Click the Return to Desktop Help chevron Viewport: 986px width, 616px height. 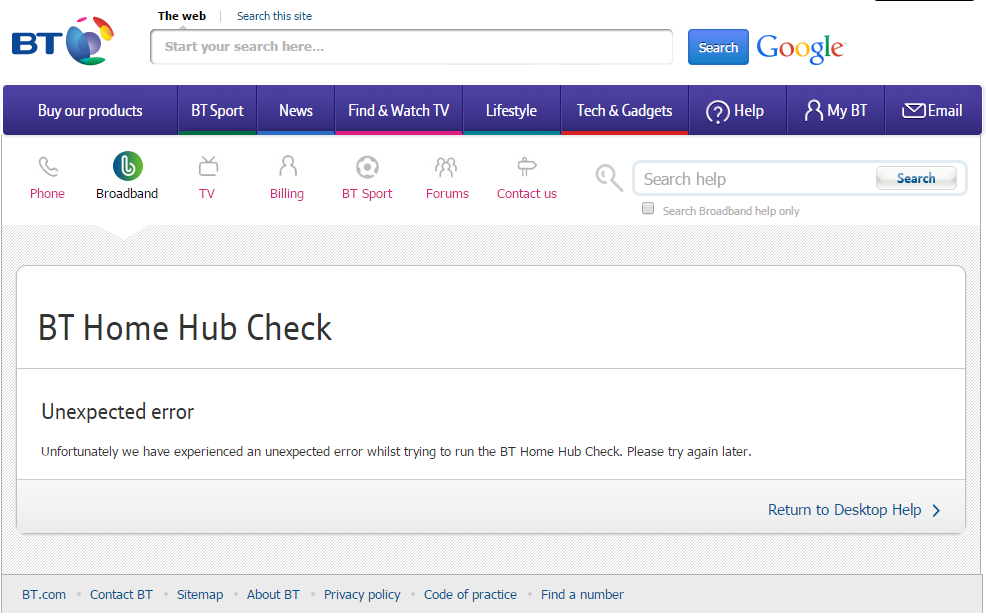[936, 510]
